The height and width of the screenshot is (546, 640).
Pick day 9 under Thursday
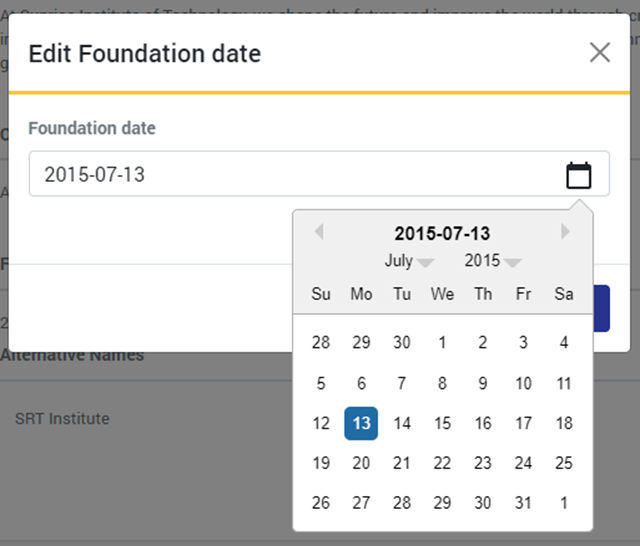pyautogui.click(x=483, y=383)
